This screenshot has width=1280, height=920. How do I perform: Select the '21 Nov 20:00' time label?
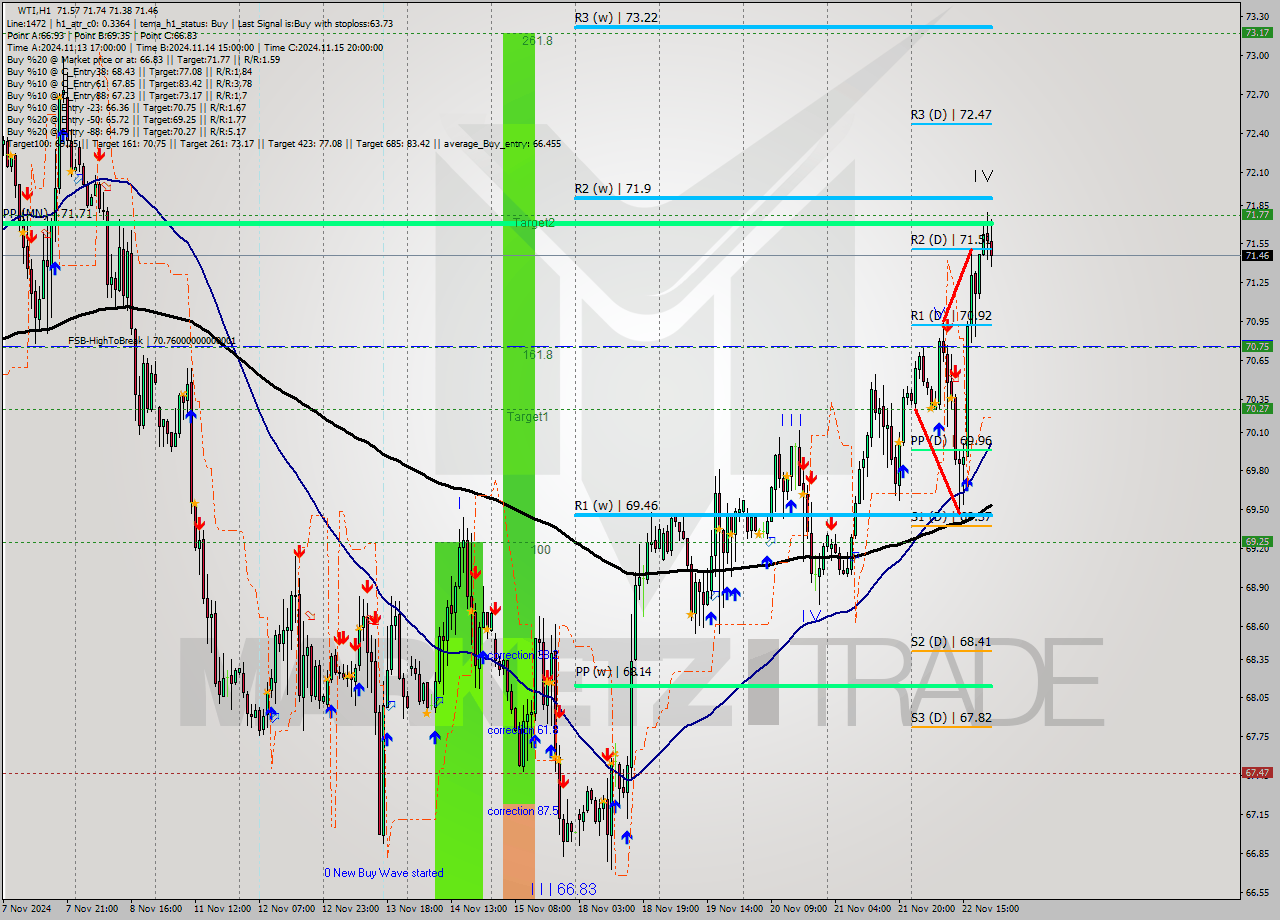pyautogui.click(x=926, y=909)
